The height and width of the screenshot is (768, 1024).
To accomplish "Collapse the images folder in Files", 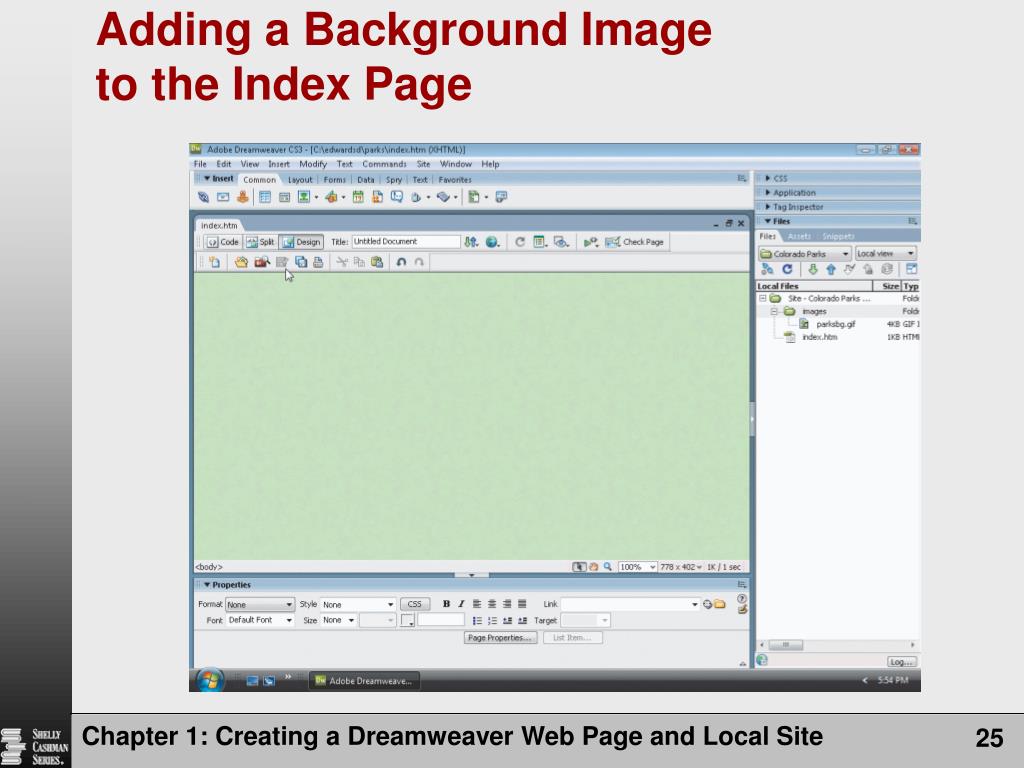I will [x=774, y=312].
